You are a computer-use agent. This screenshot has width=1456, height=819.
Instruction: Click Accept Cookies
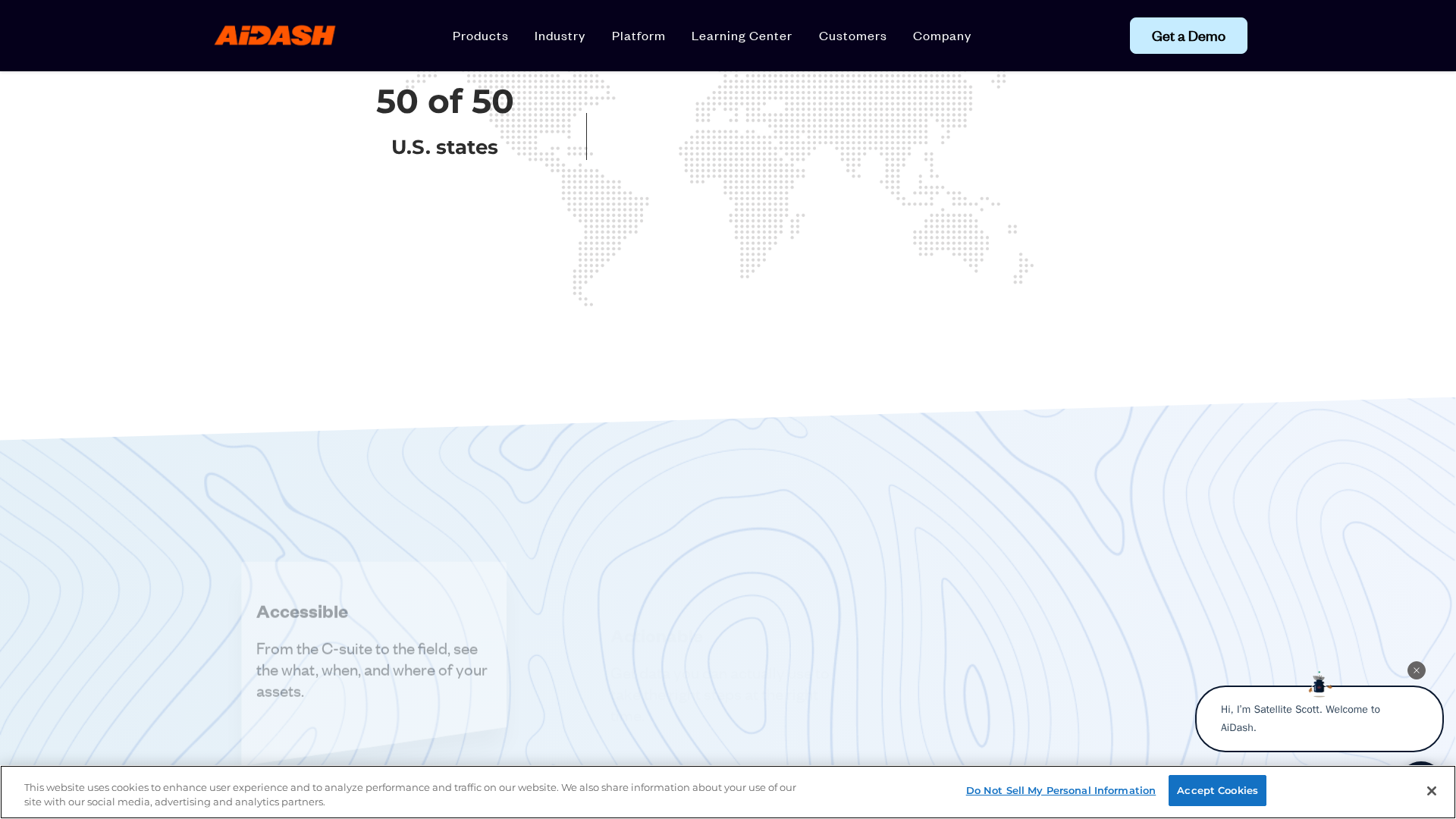pos(1217,790)
